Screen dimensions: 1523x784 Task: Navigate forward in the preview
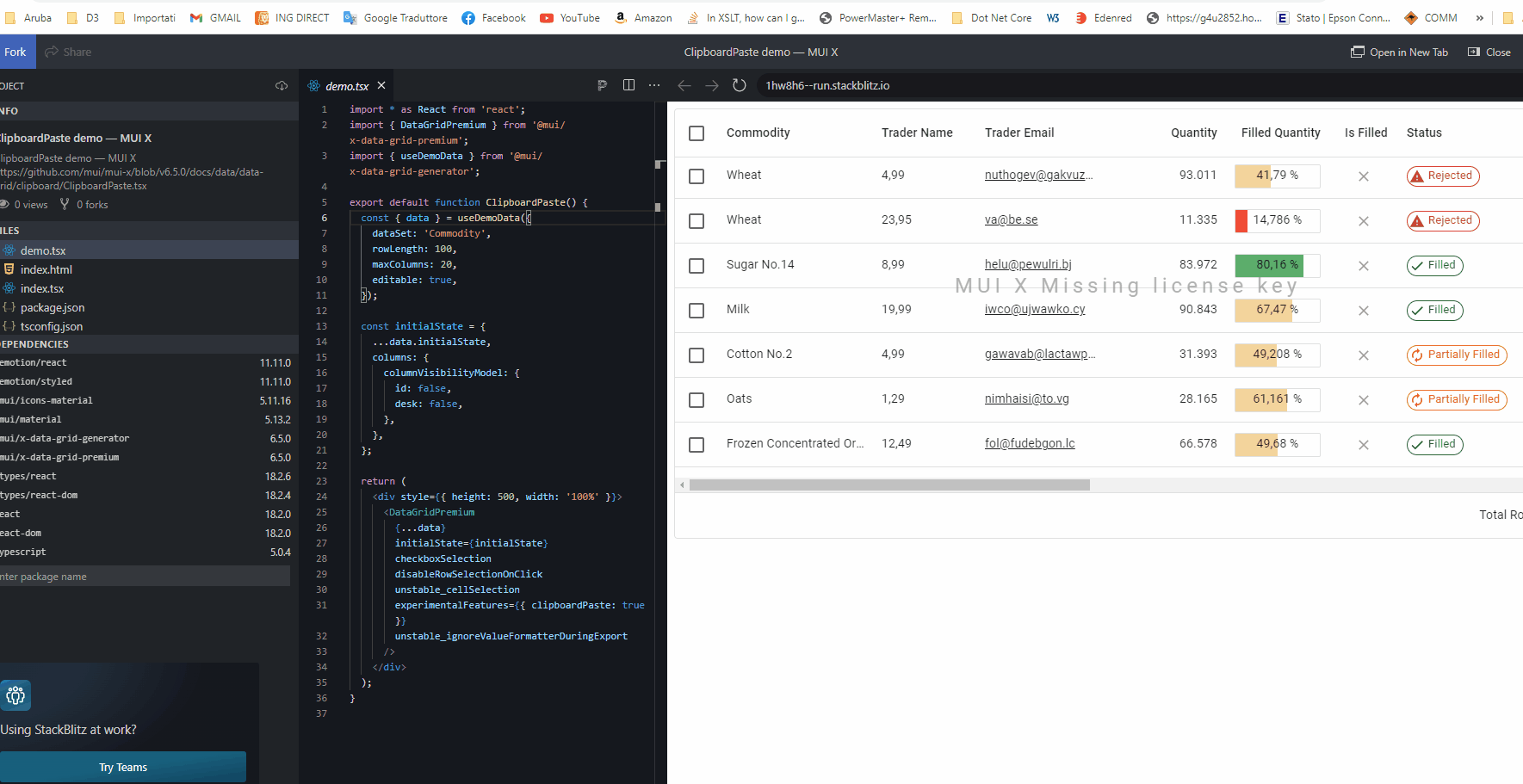pos(711,85)
